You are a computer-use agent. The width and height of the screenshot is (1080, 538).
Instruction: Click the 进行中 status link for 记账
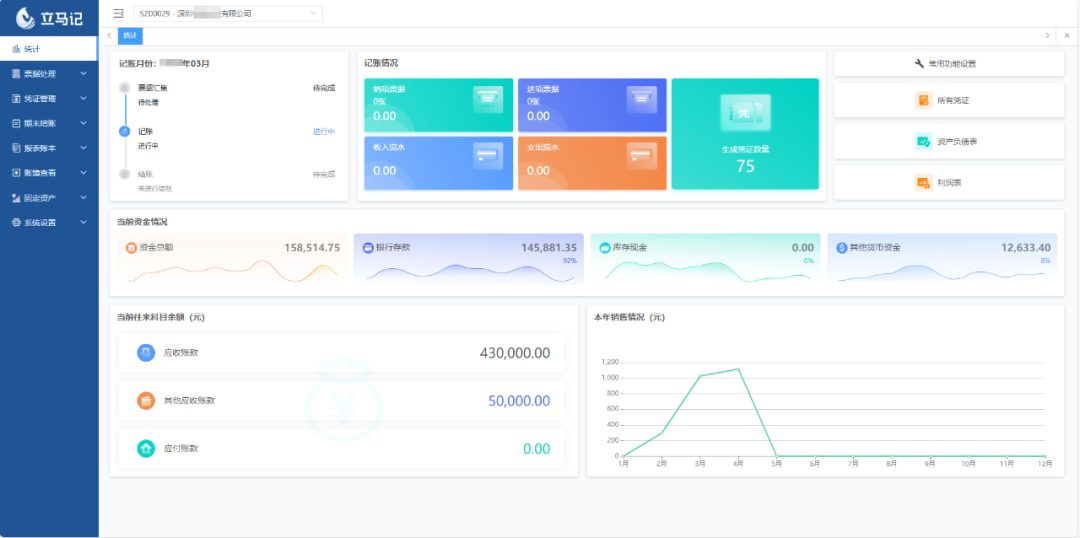click(x=324, y=132)
